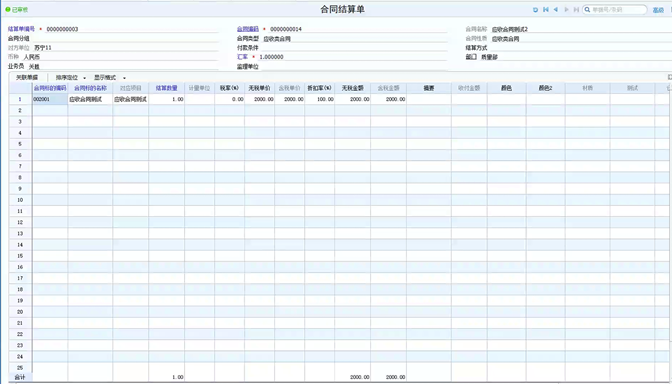Jump to the first record icon

(546, 9)
